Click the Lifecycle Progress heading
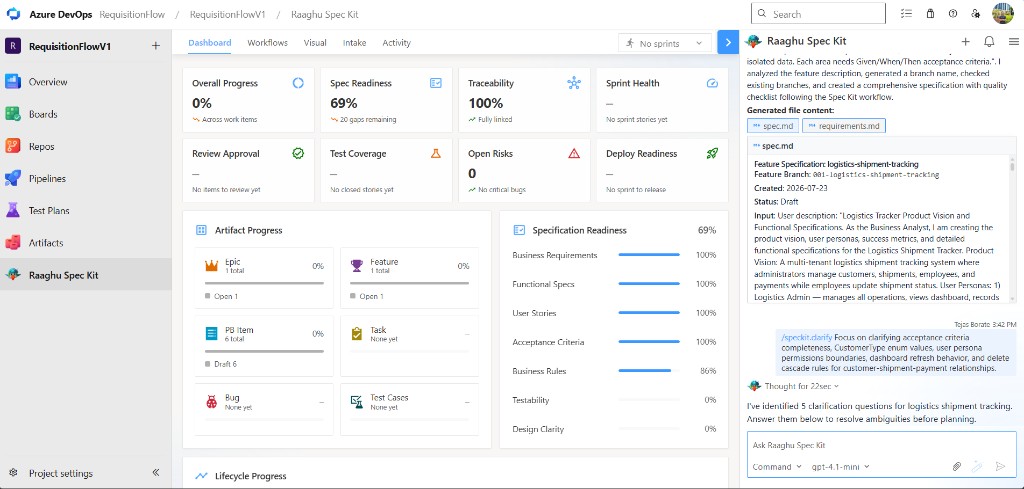 [251, 476]
